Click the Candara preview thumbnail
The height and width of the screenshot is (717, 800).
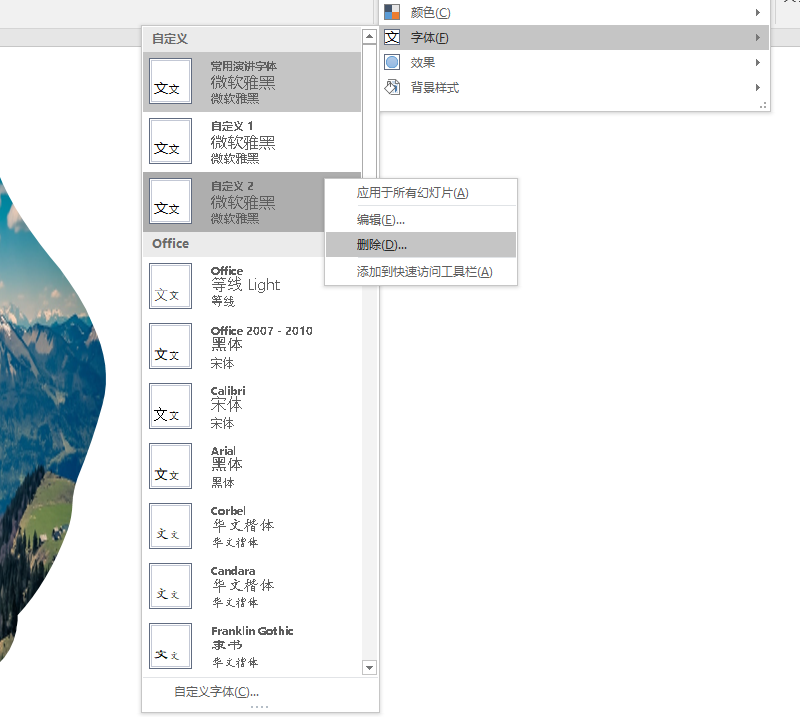coord(170,586)
